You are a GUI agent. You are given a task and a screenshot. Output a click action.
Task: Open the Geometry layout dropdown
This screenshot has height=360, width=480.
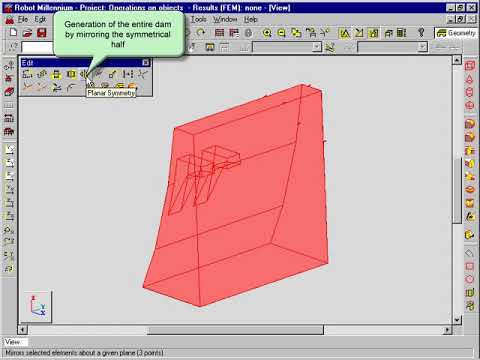click(456, 33)
